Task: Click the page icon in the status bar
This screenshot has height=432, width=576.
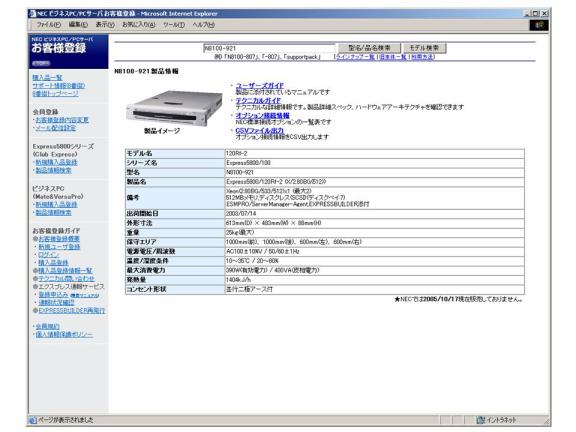Action: pyautogui.click(x=33, y=420)
